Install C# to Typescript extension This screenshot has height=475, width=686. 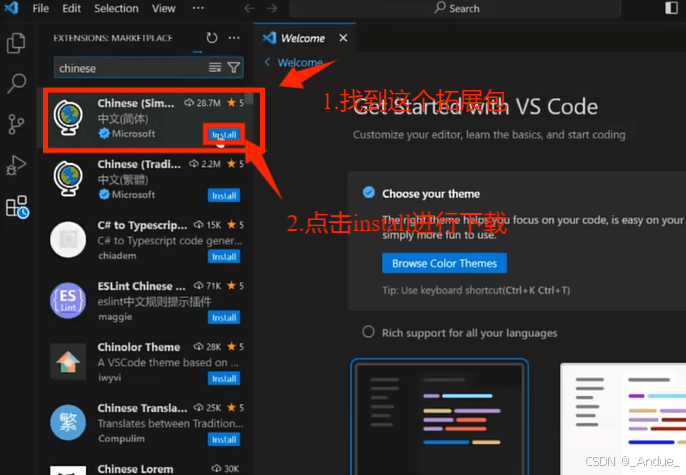(x=224, y=257)
